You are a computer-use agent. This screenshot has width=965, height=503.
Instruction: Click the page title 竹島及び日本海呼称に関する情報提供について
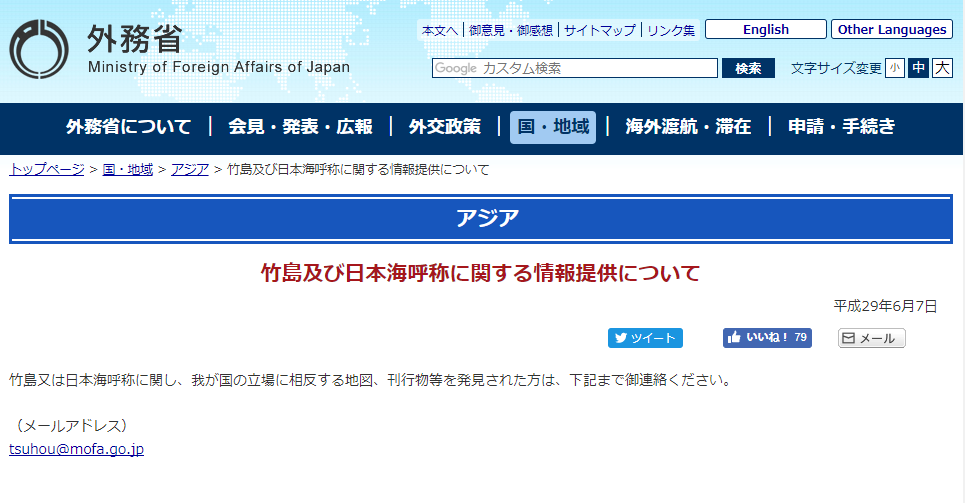(x=481, y=273)
